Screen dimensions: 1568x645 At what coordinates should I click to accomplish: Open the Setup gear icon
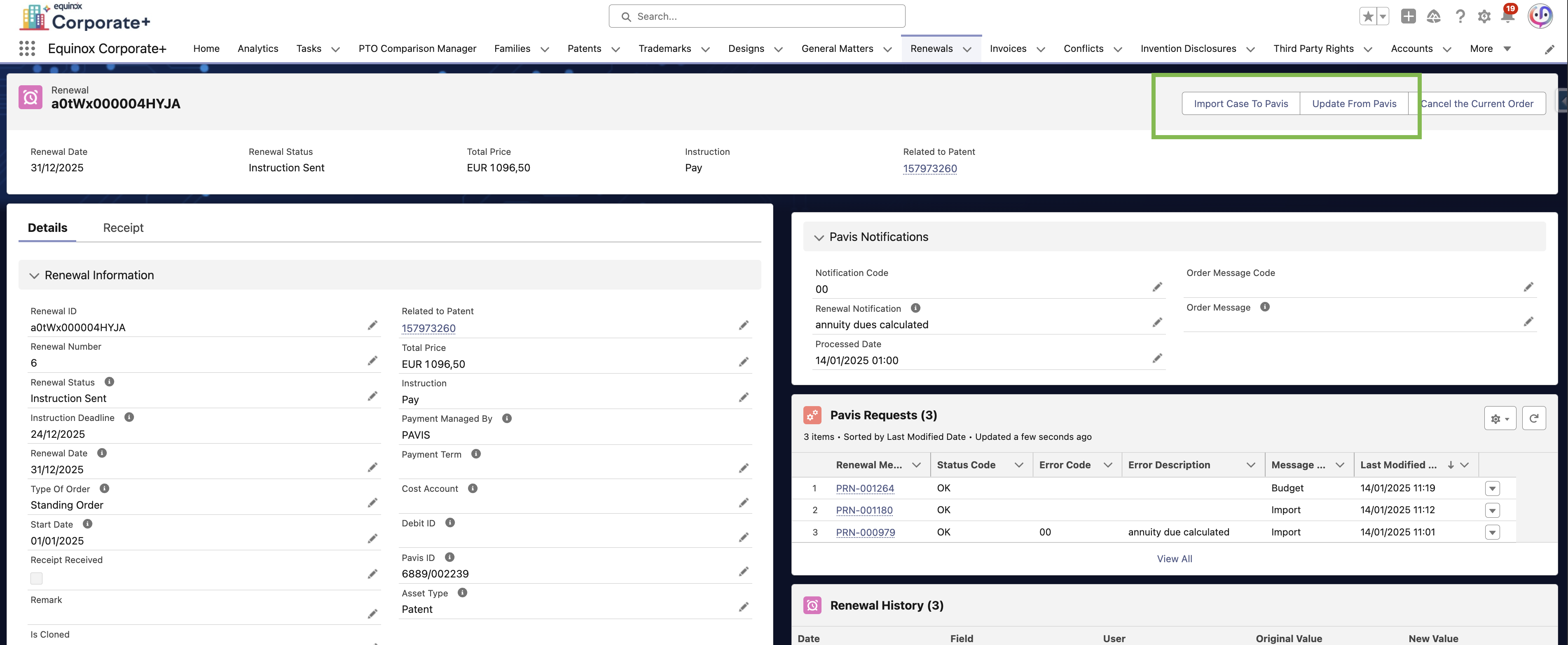click(1484, 16)
